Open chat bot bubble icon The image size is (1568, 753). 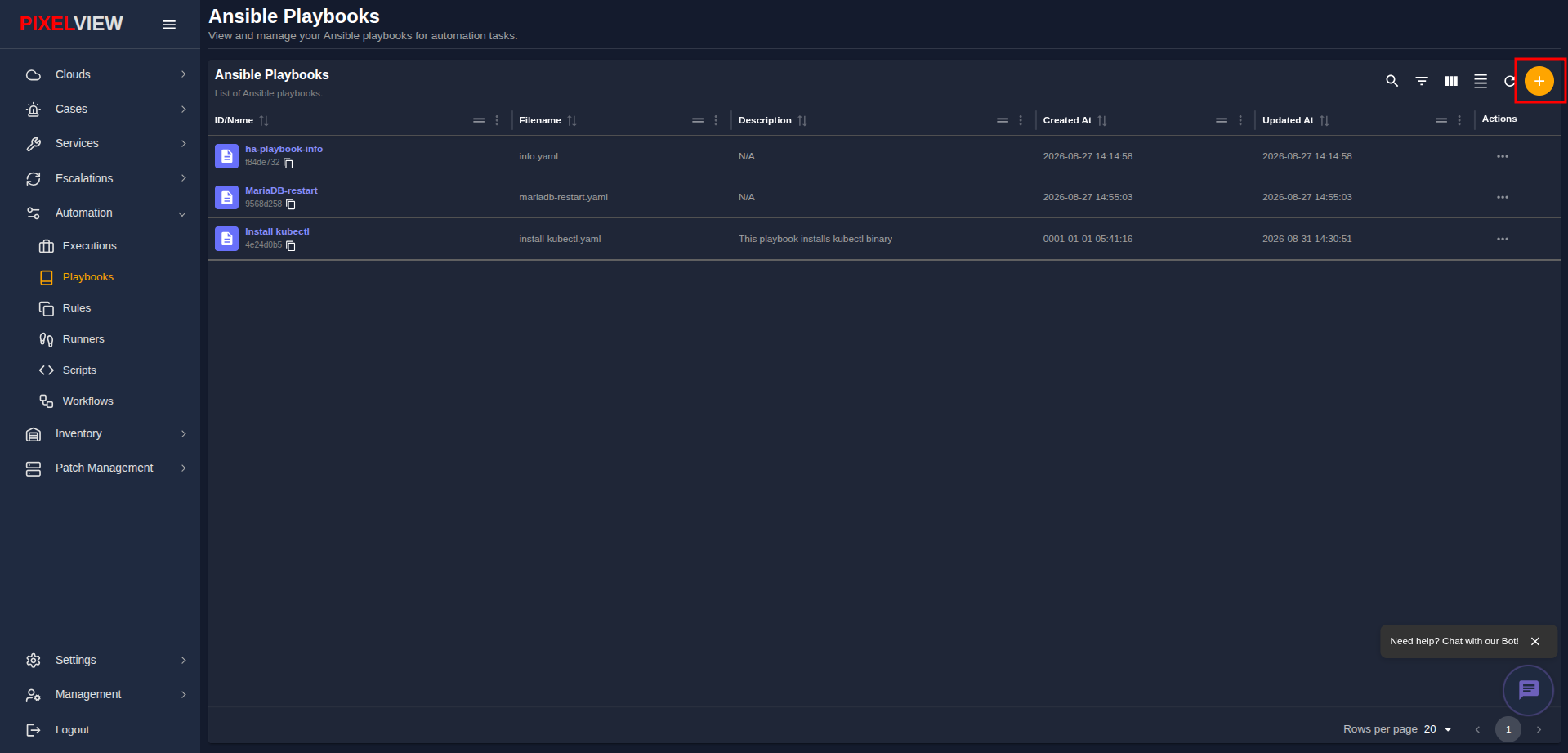click(x=1528, y=690)
